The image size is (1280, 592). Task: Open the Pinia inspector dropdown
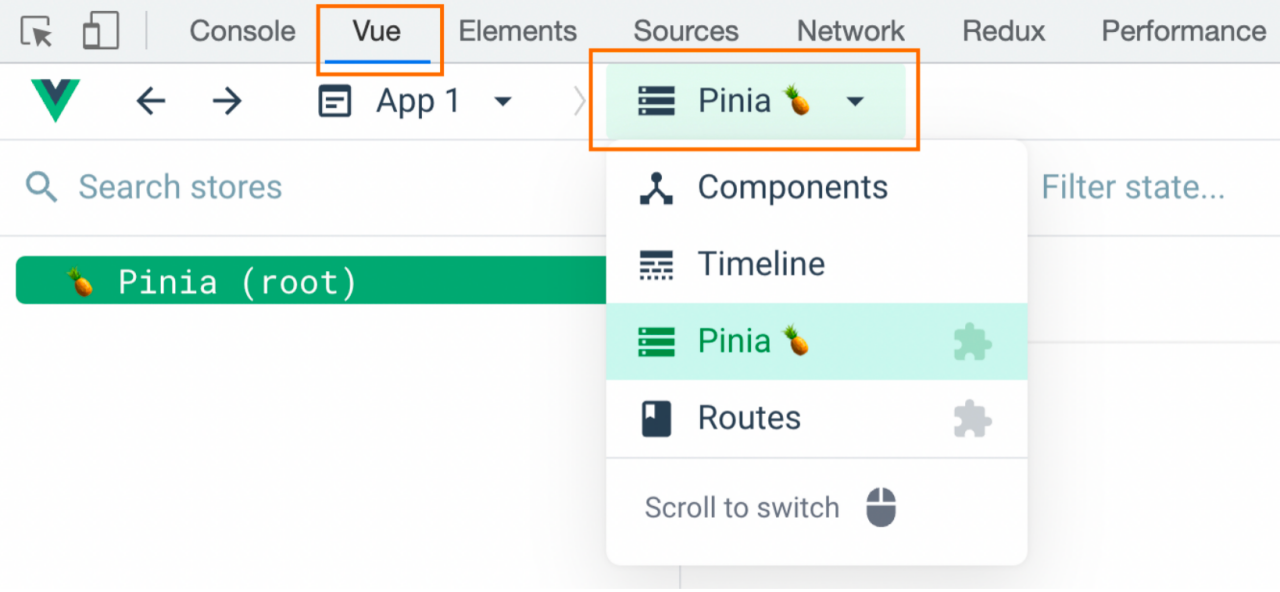[854, 100]
